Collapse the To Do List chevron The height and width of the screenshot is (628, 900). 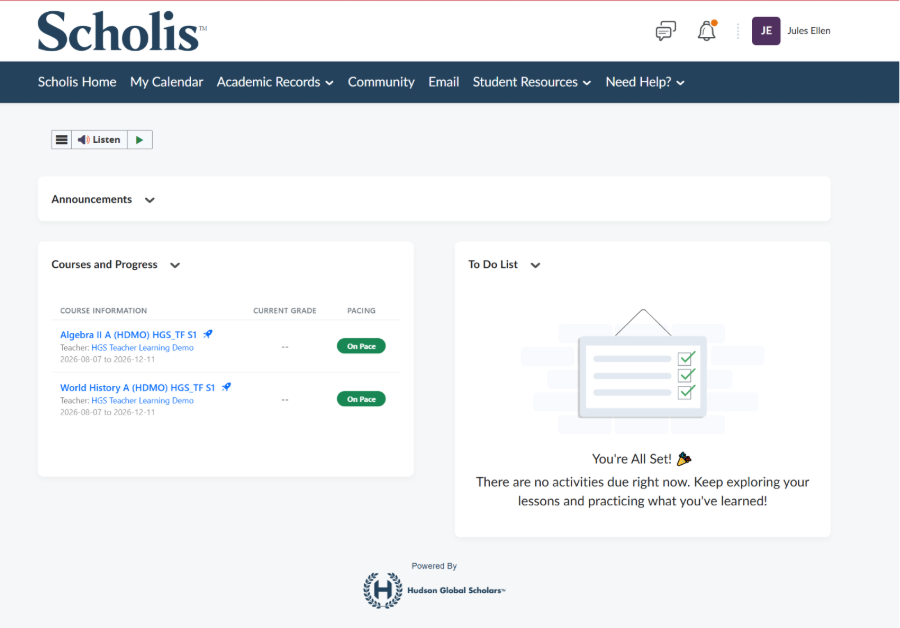click(535, 265)
